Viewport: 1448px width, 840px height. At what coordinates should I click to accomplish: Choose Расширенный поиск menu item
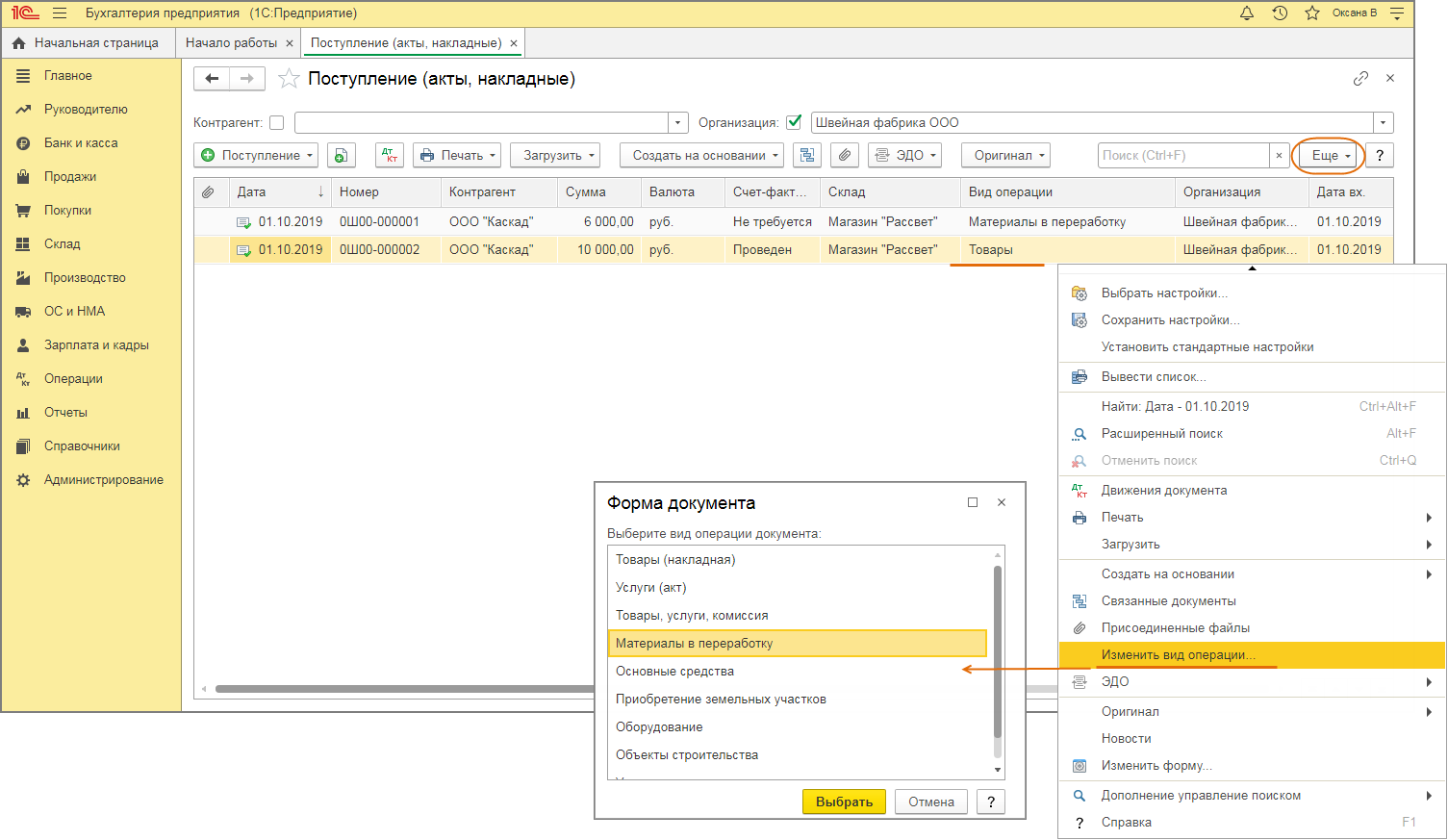[1252, 433]
